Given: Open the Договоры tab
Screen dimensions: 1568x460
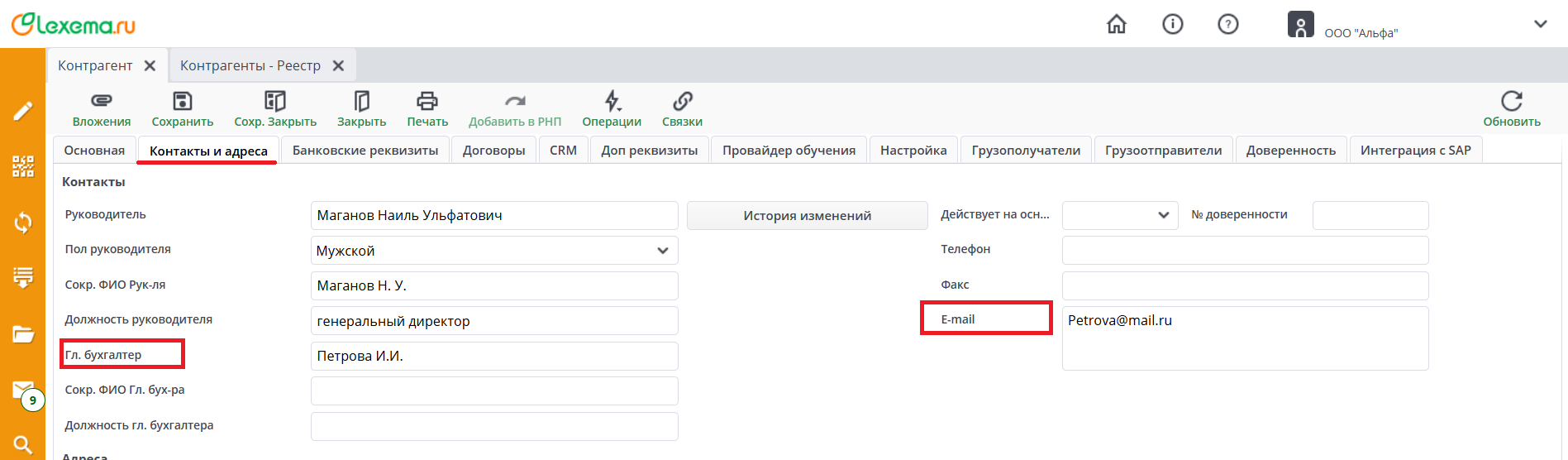Looking at the screenshot, I should 493,151.
